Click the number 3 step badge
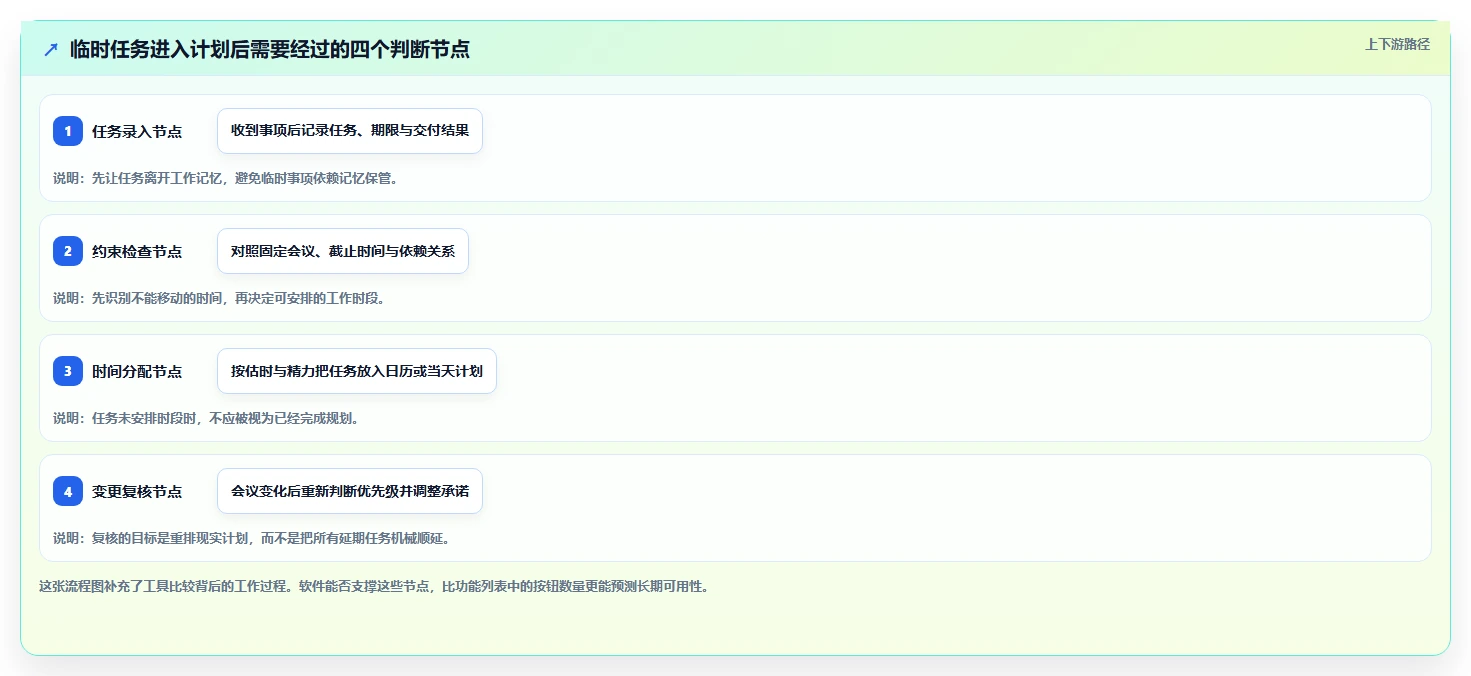This screenshot has height=676, width=1471. (x=68, y=371)
